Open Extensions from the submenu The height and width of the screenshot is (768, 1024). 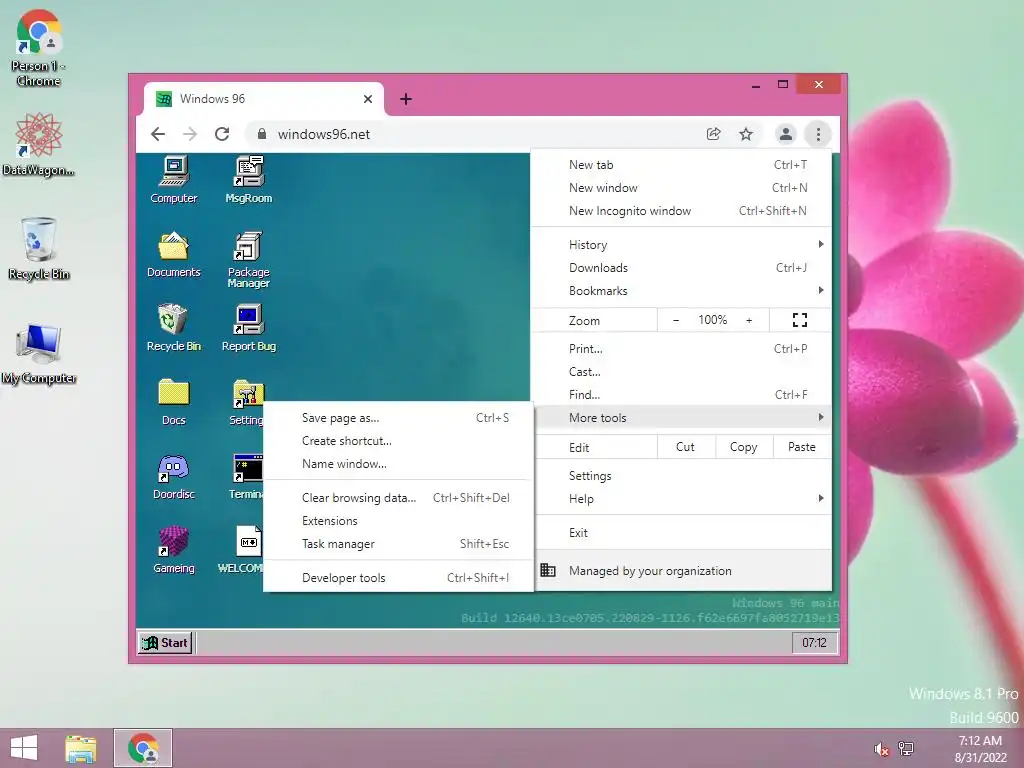[x=398, y=520]
